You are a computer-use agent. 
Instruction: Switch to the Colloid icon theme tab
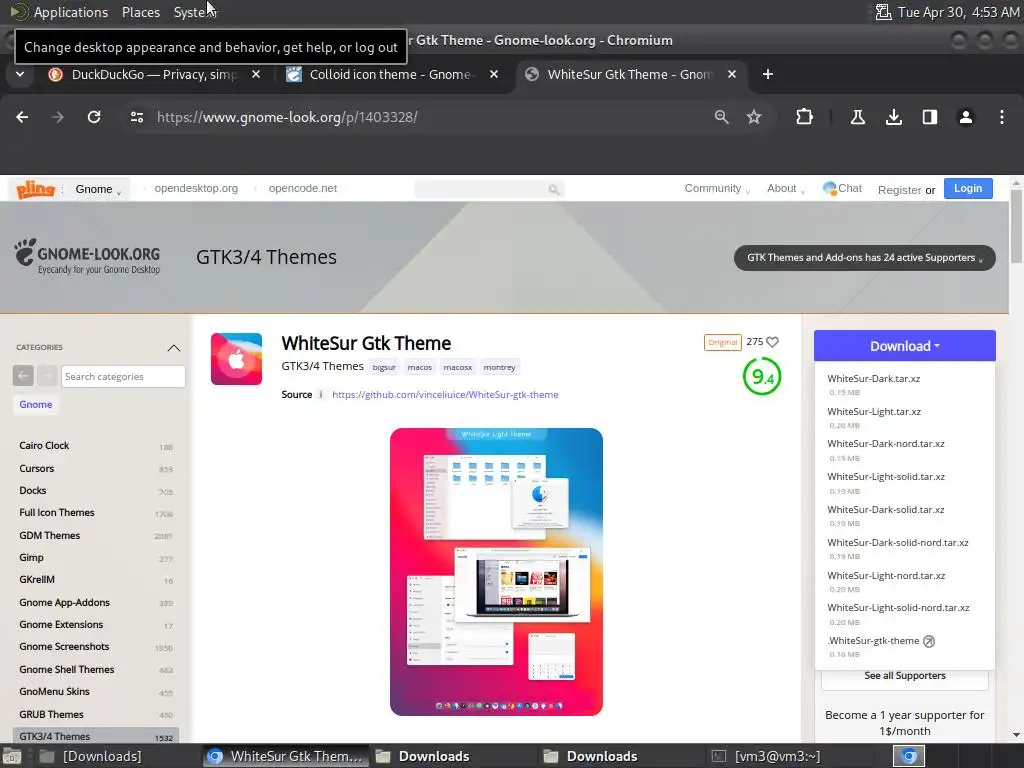pos(390,74)
